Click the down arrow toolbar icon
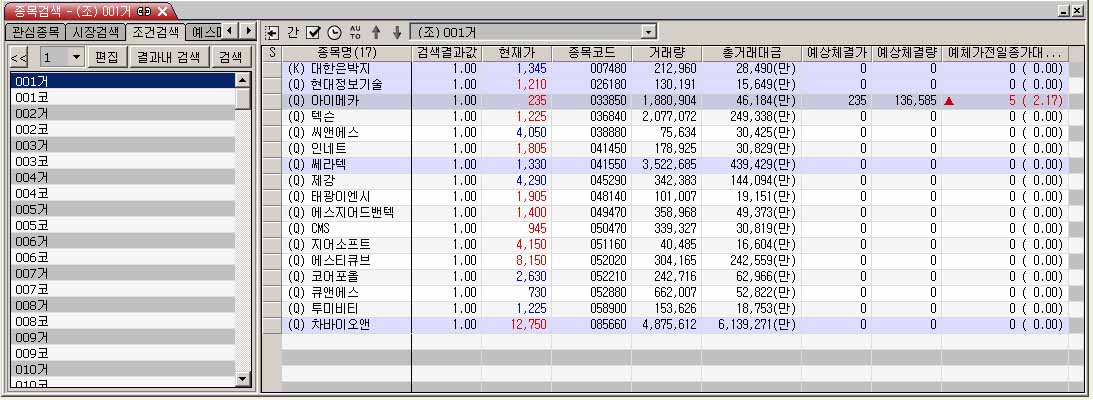1093x400 pixels. pos(397,33)
